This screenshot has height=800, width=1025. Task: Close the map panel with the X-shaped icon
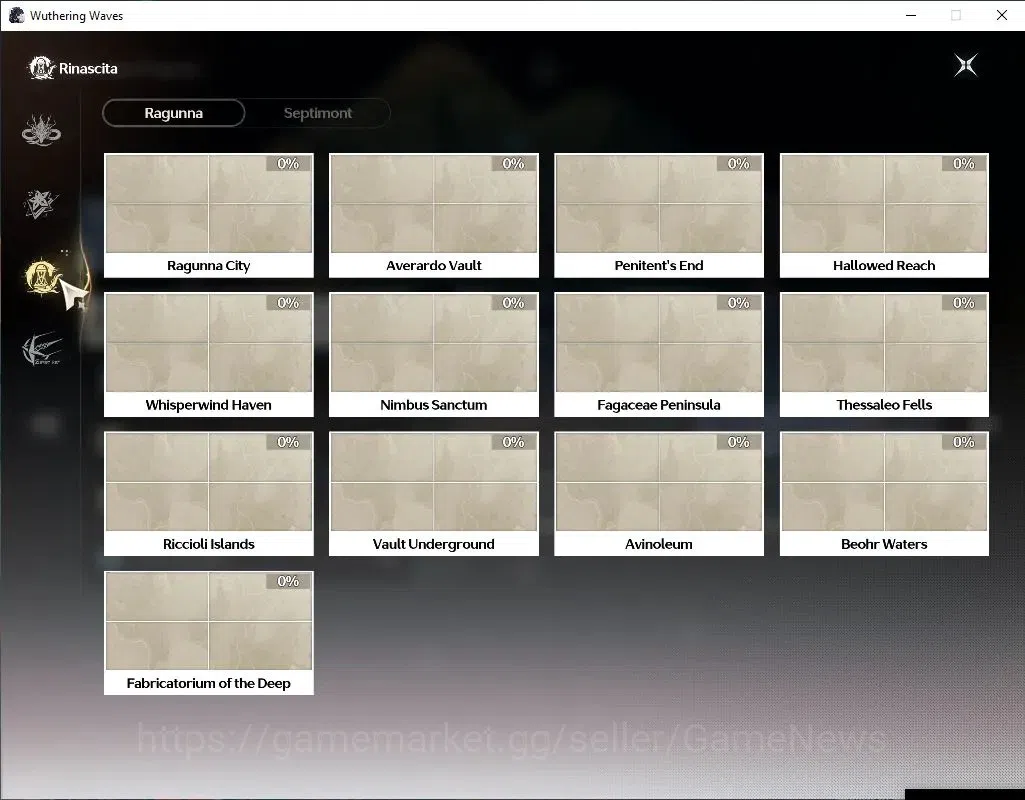tap(966, 65)
